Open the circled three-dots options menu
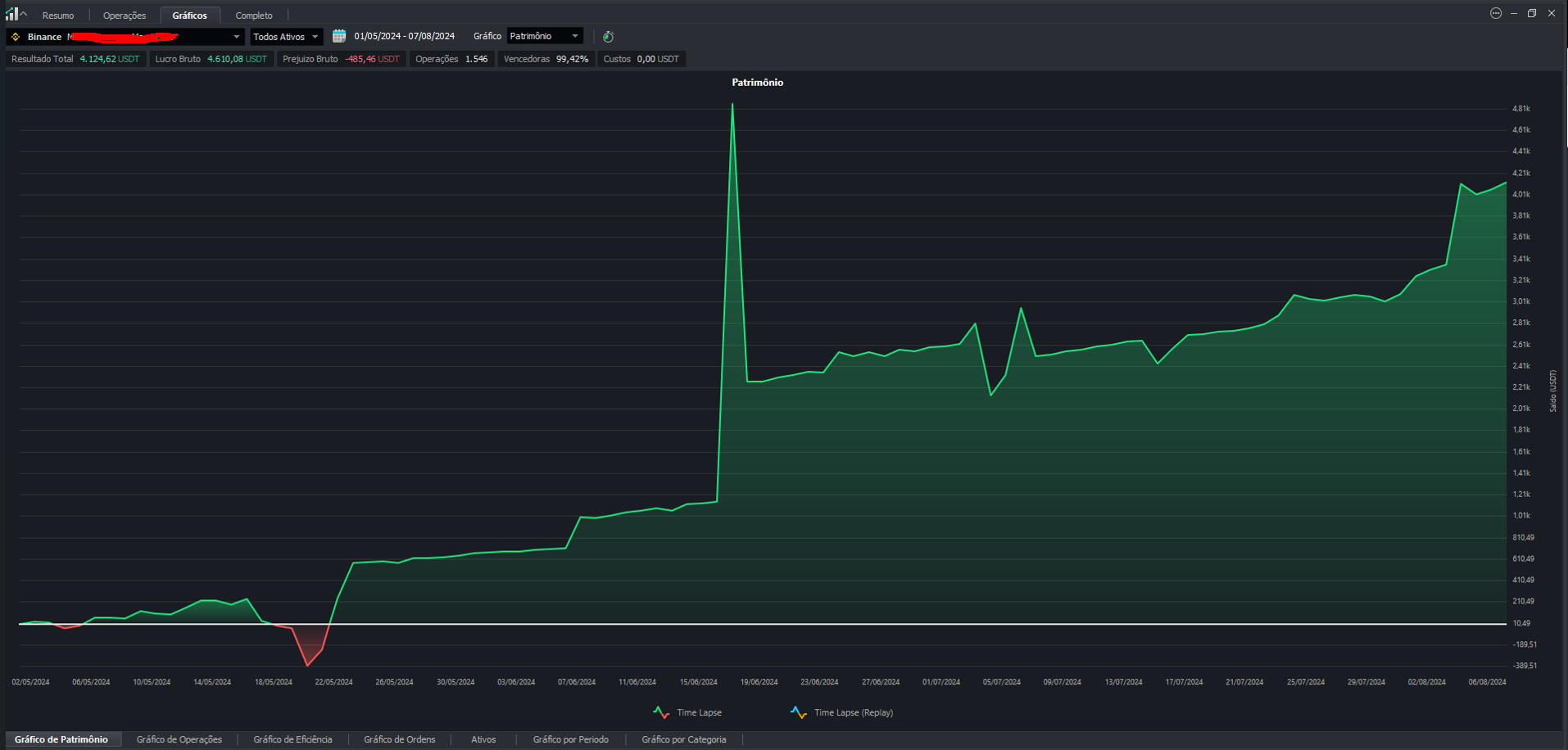The image size is (1568, 750). (1496, 13)
